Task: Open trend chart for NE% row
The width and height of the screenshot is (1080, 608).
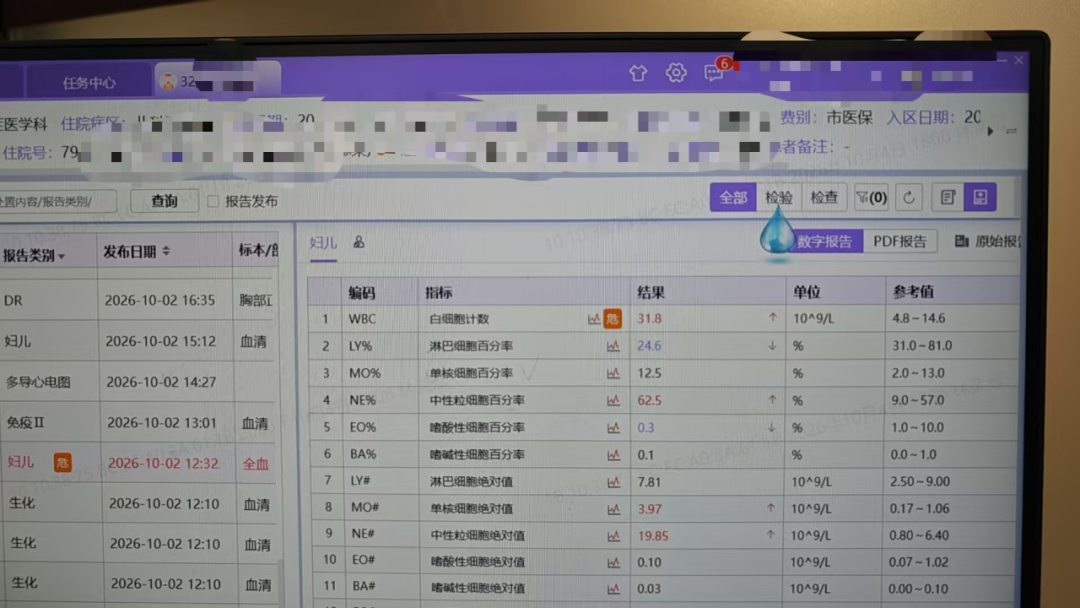Action: (613, 400)
